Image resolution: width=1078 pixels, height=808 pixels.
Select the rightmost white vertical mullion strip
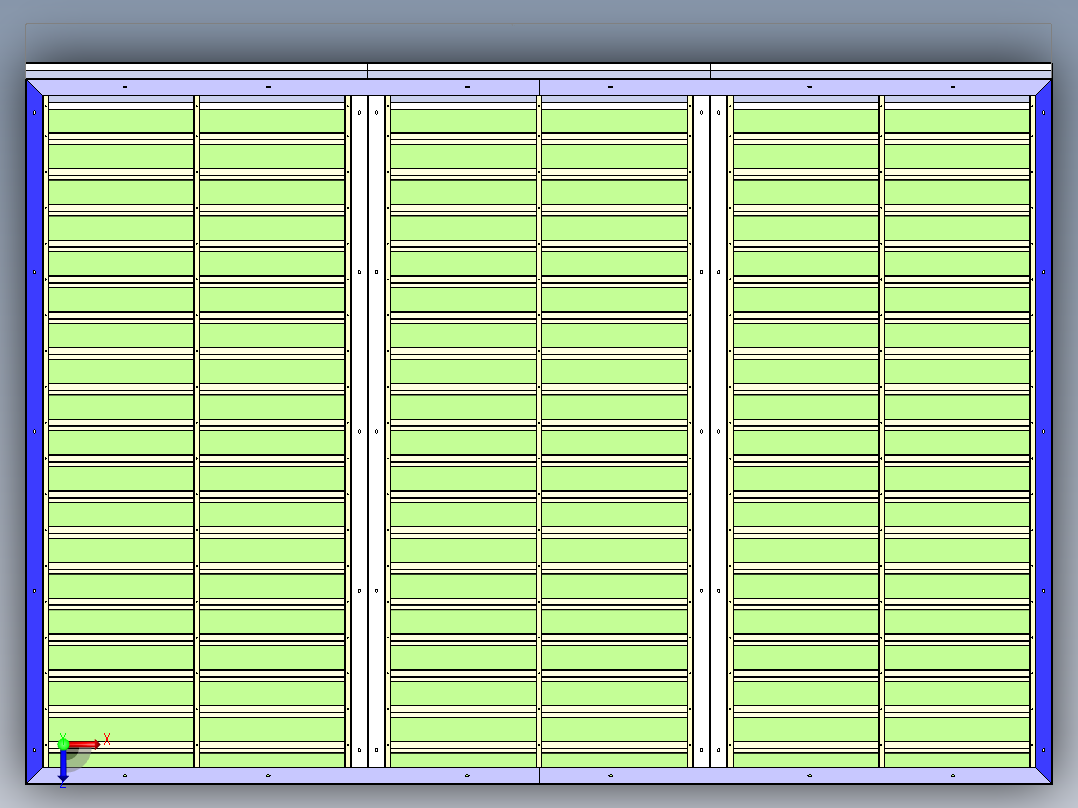click(718, 431)
